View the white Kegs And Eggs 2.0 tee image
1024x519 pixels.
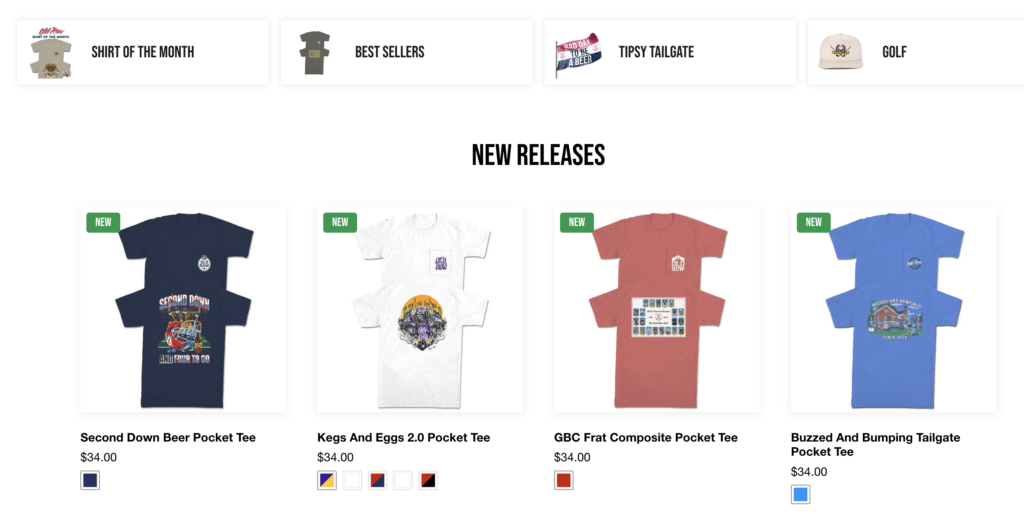coord(420,310)
